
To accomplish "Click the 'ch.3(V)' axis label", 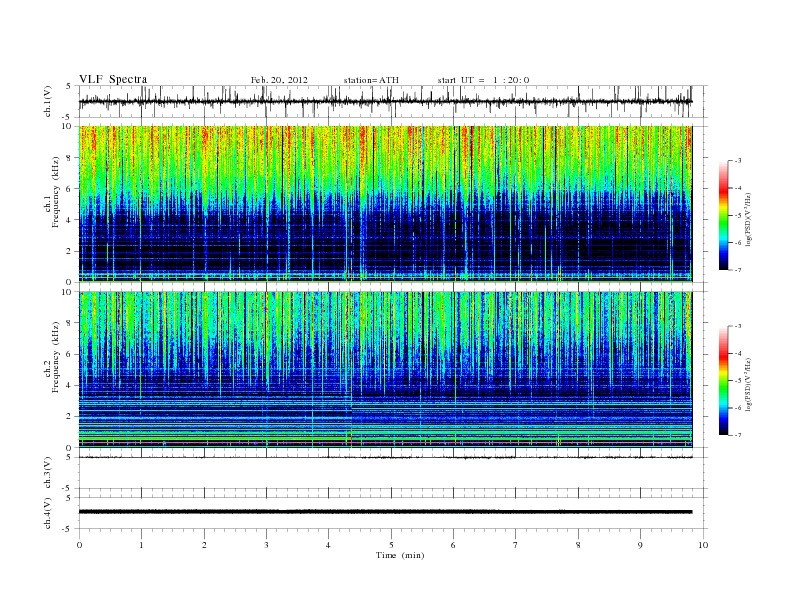I will [48, 473].
